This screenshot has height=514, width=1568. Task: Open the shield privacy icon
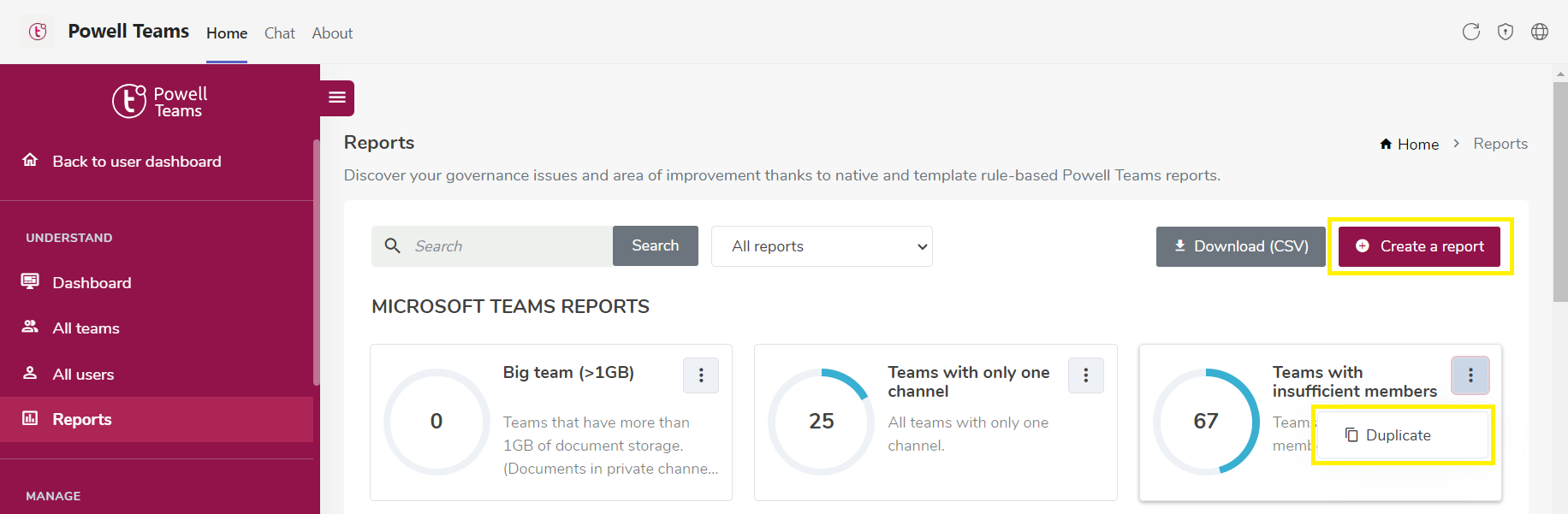(x=1506, y=32)
